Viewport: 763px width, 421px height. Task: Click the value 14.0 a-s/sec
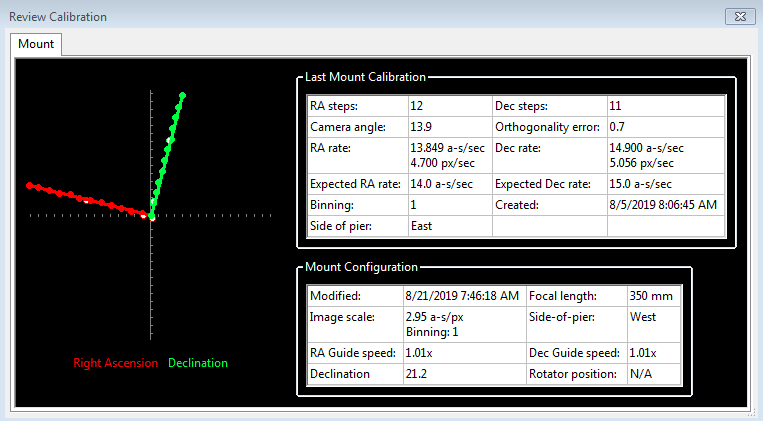441,184
